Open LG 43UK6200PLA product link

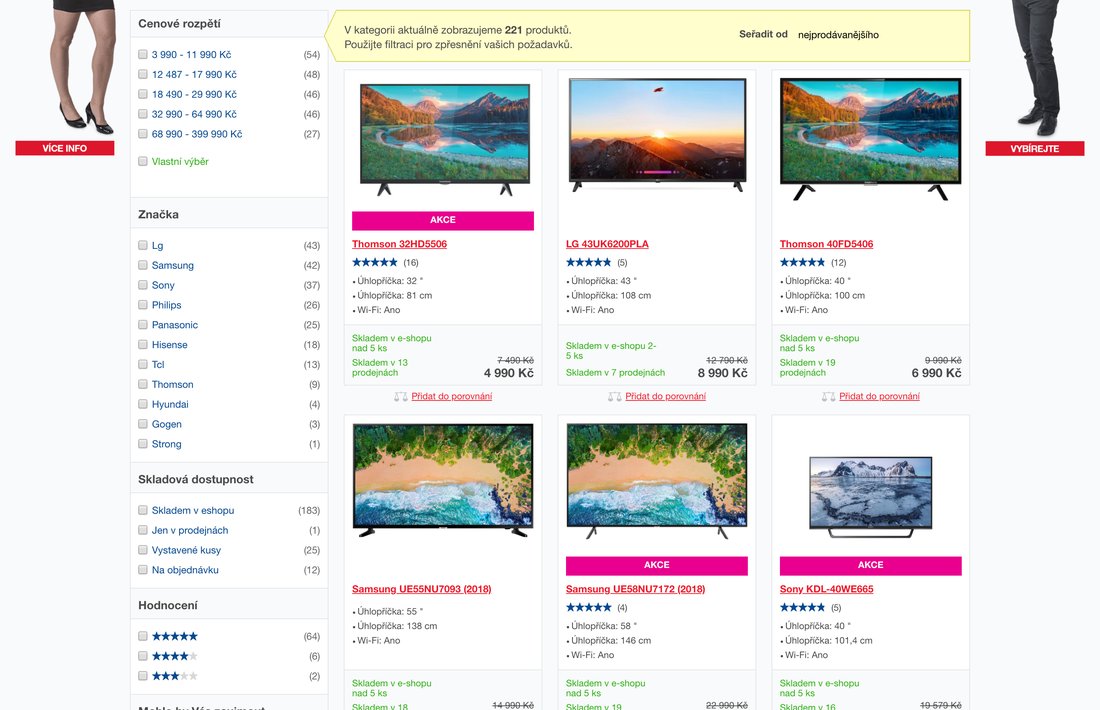(x=608, y=244)
